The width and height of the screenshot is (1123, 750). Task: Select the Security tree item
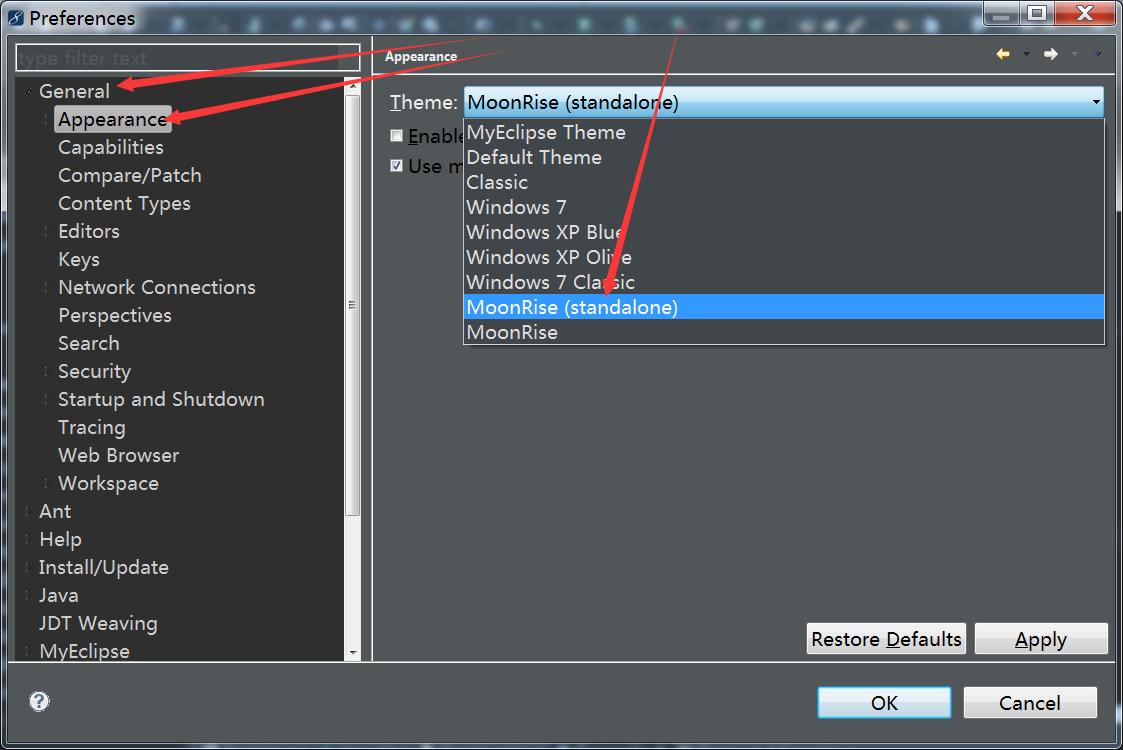(95, 371)
